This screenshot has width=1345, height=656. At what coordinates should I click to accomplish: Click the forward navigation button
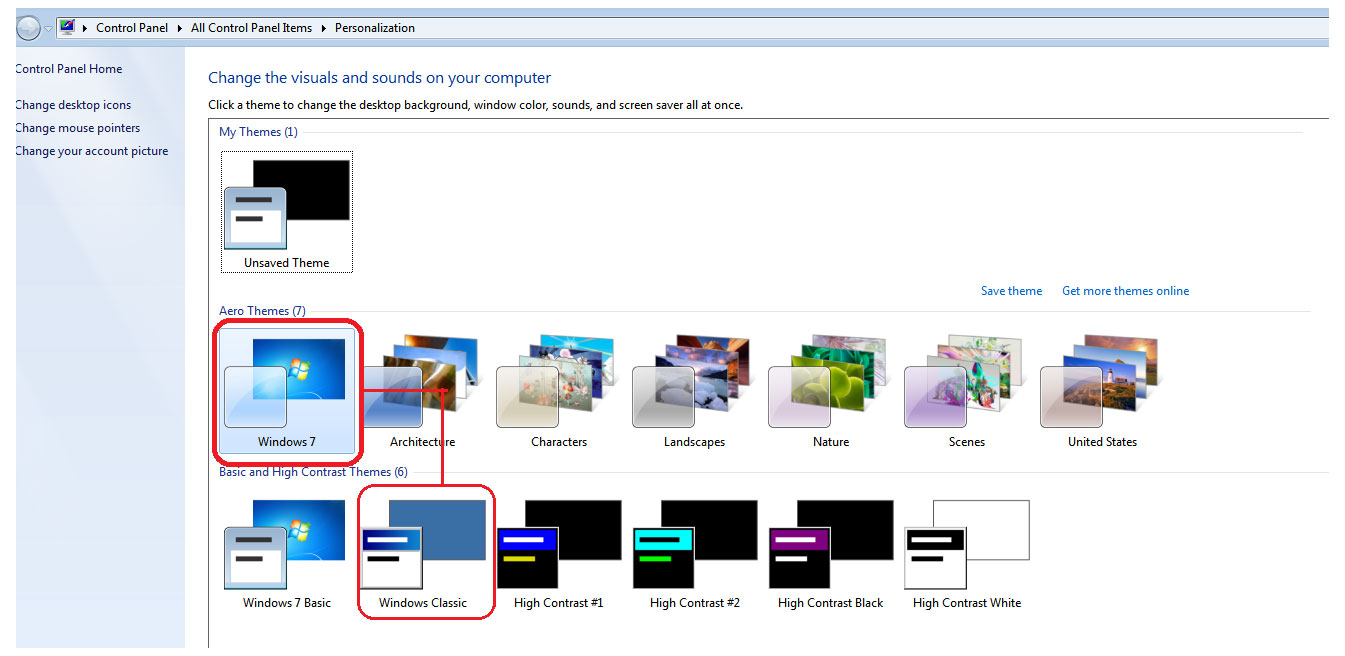29,28
